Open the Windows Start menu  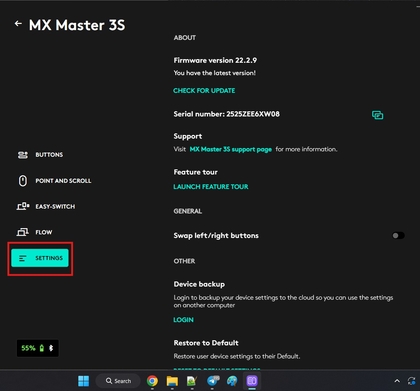click(83, 381)
